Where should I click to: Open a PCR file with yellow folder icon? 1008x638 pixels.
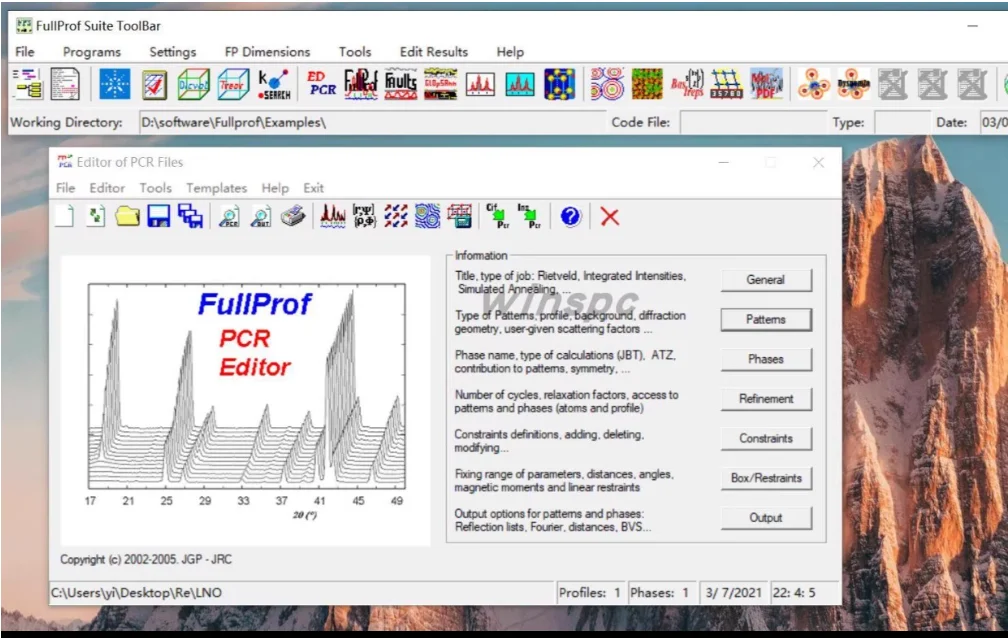coord(127,216)
